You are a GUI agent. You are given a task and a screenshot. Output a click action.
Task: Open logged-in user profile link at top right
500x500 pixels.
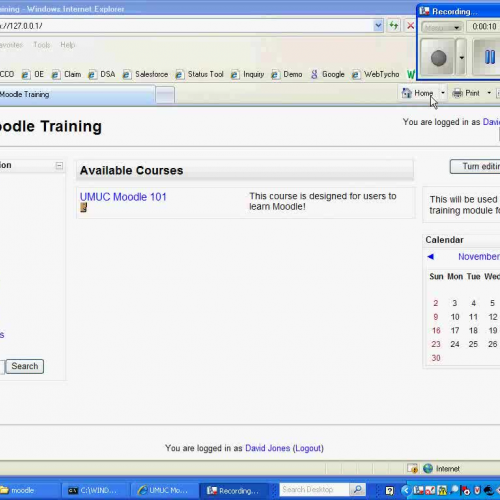pos(491,122)
